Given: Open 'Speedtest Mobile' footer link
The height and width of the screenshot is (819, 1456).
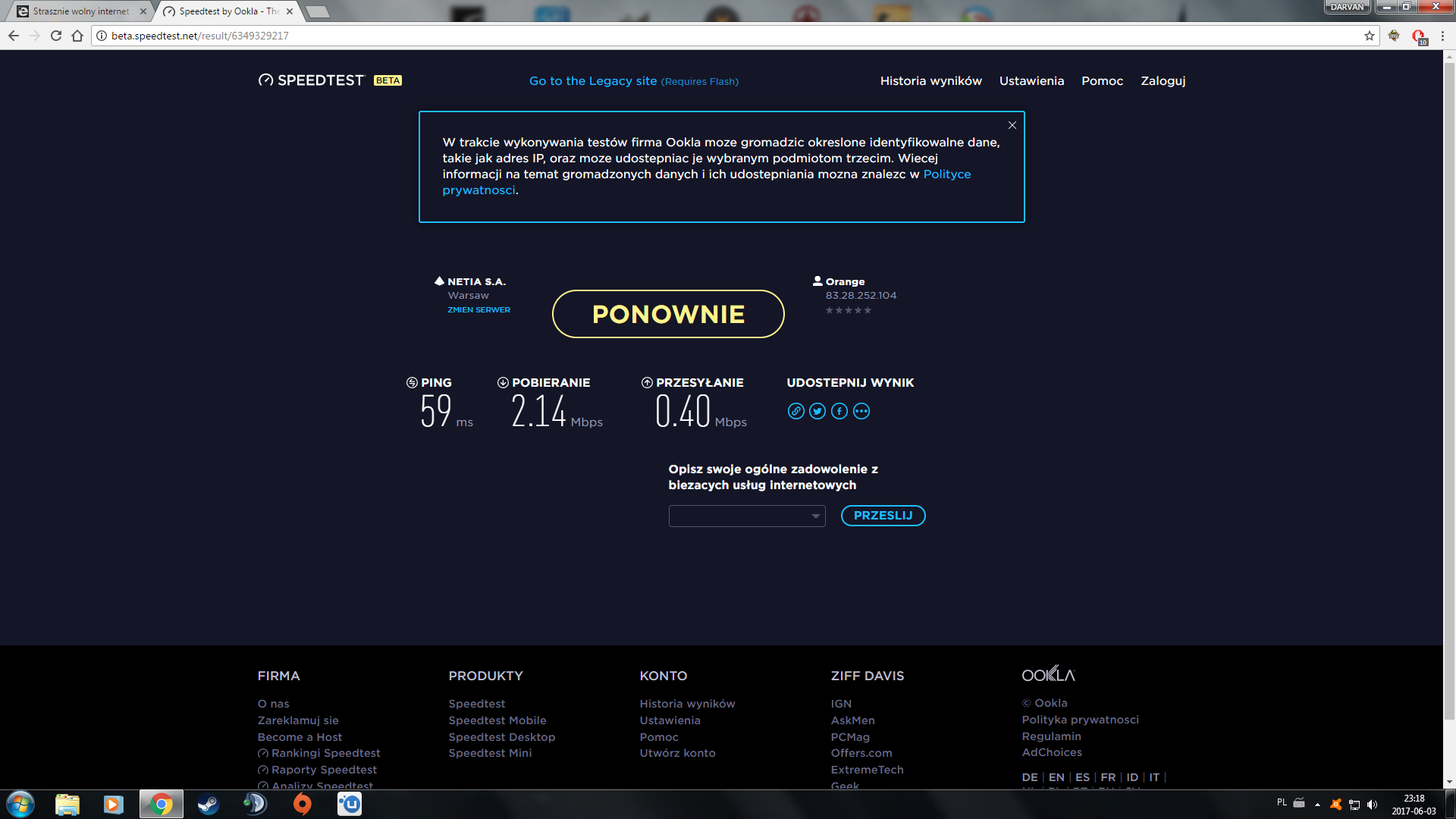Looking at the screenshot, I should pyautogui.click(x=497, y=720).
